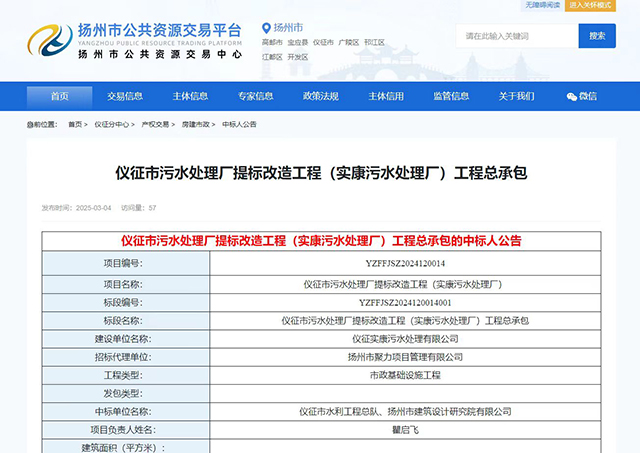Click 进入关怀模式 care mode button
This screenshot has width=640, height=453.
[590, 5]
